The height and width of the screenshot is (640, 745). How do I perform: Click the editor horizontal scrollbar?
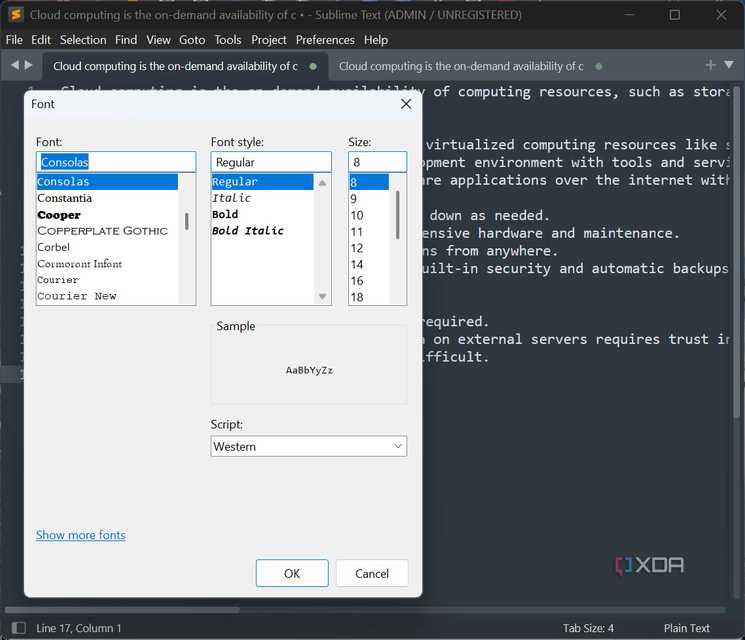(123, 610)
